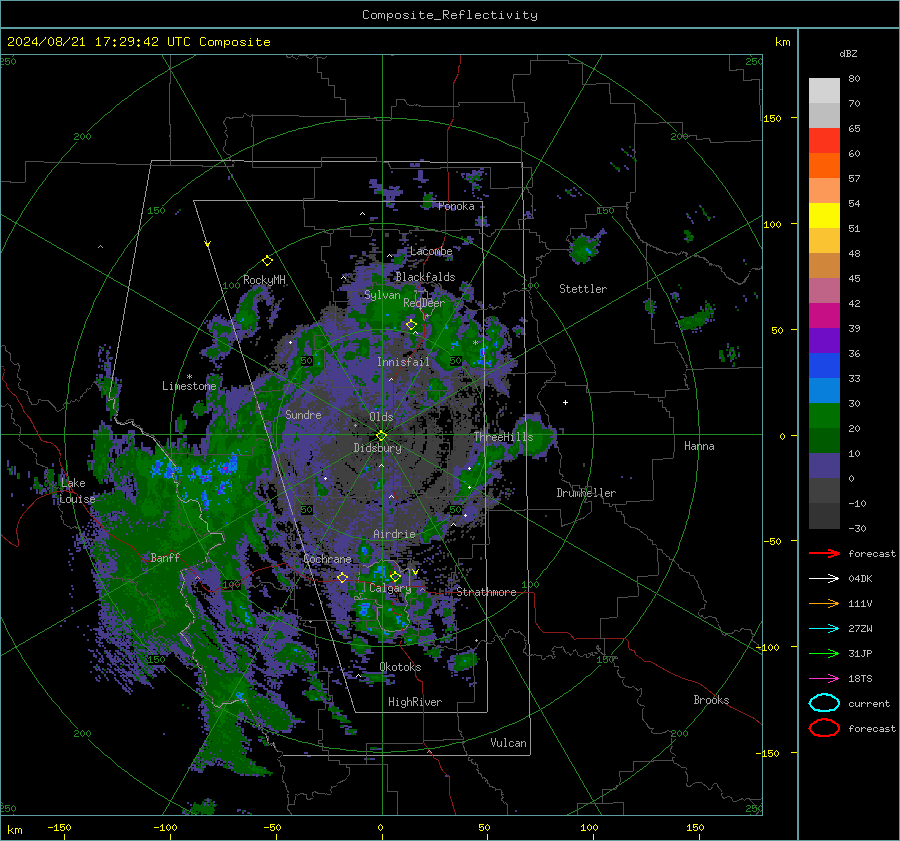The height and width of the screenshot is (841, 900).
Task: Select the Banff label
Action: 165,557
